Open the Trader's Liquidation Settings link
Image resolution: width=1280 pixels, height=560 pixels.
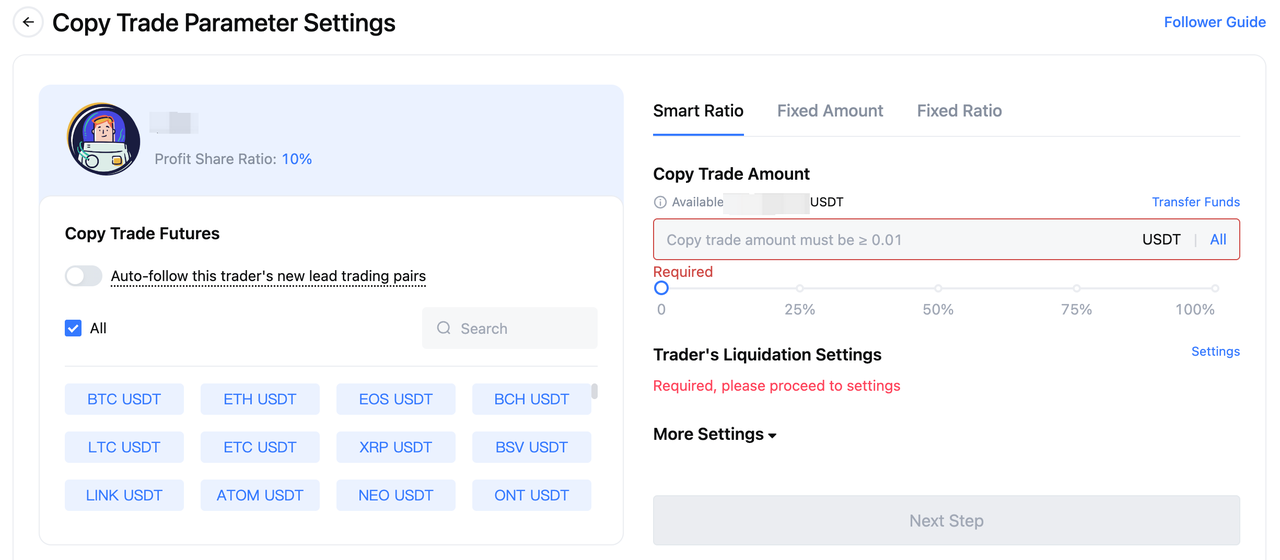1216,352
